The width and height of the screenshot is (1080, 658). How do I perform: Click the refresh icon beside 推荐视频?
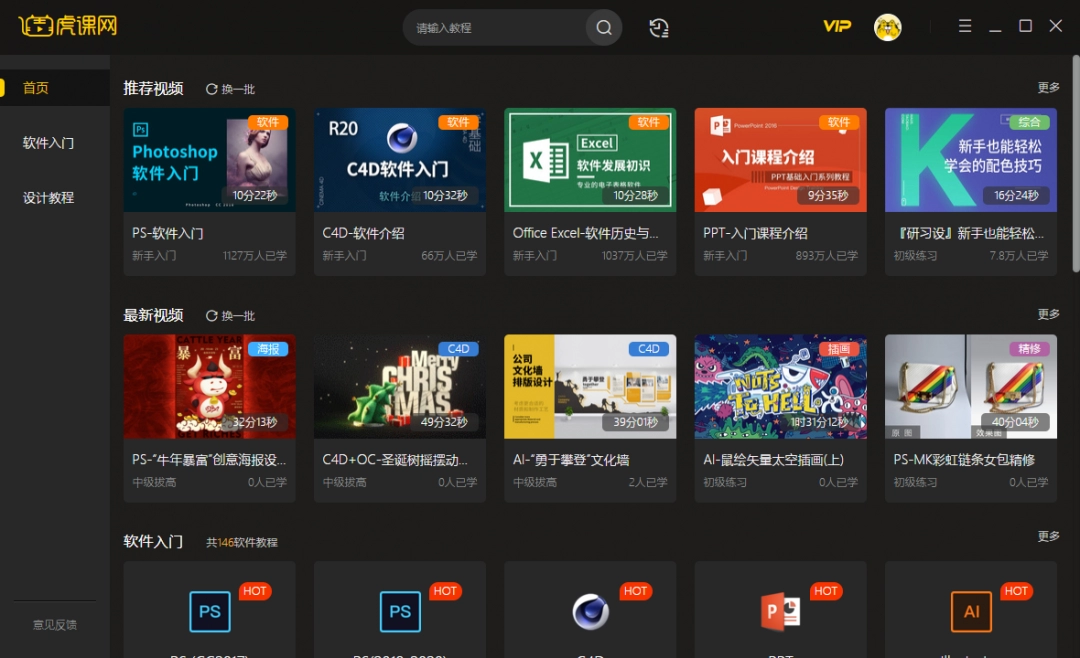[211, 89]
